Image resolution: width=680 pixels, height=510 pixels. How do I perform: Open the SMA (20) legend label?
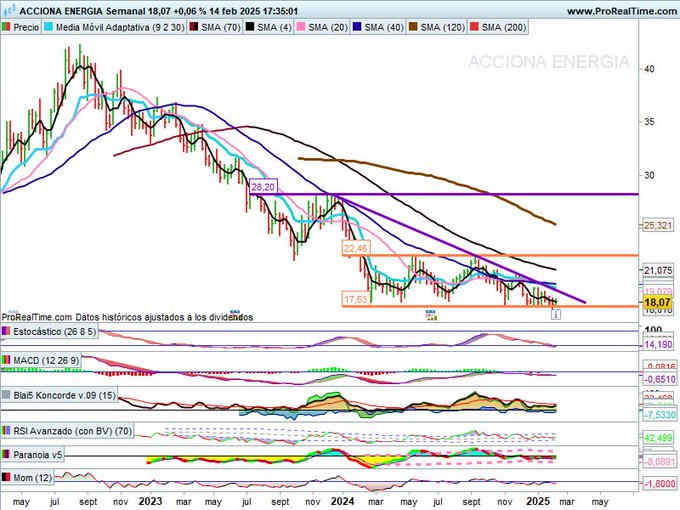coord(328,27)
